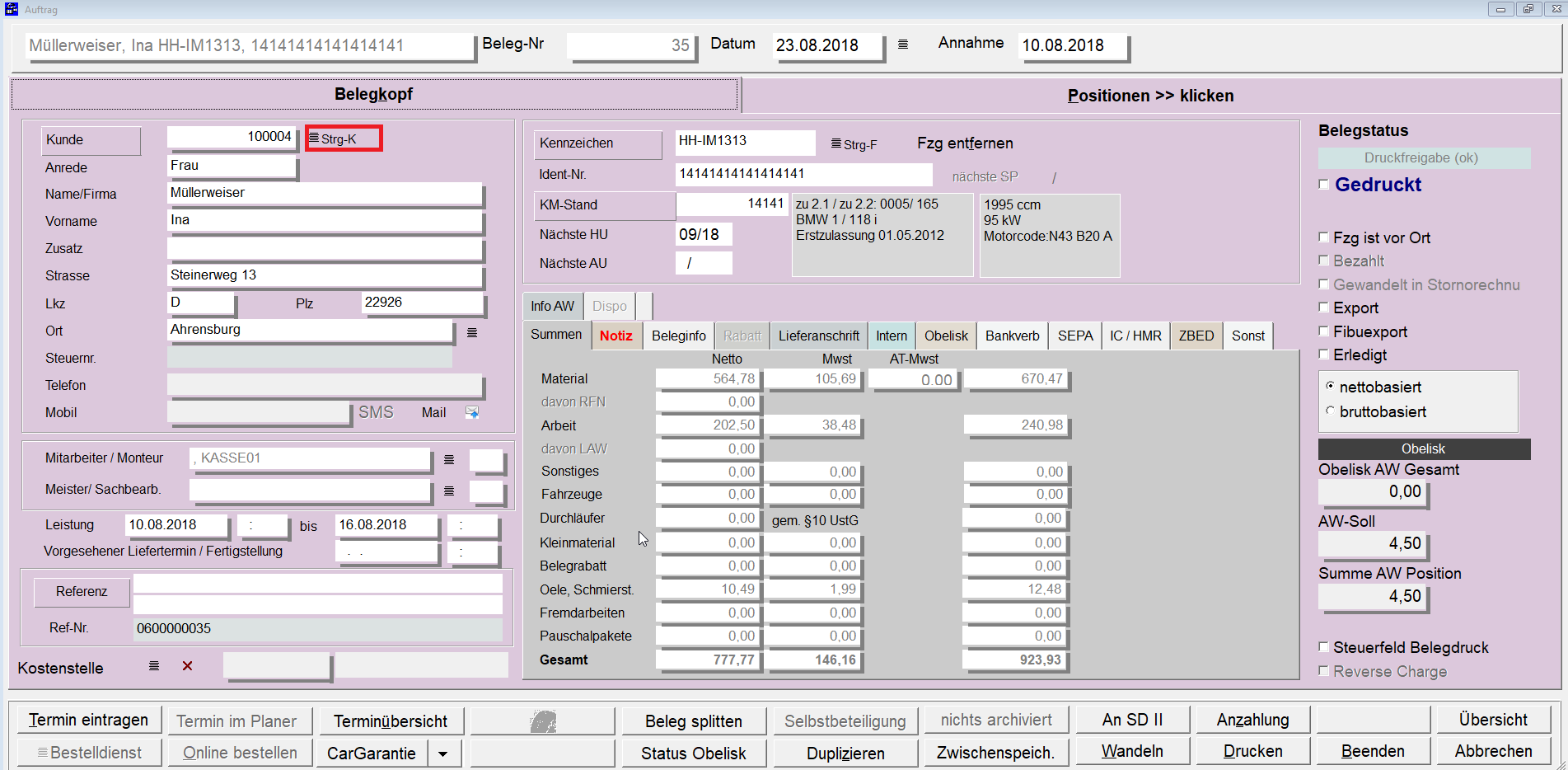The height and width of the screenshot is (770, 1568).
Task: Switch to the Bankverb tab
Action: point(1013,336)
